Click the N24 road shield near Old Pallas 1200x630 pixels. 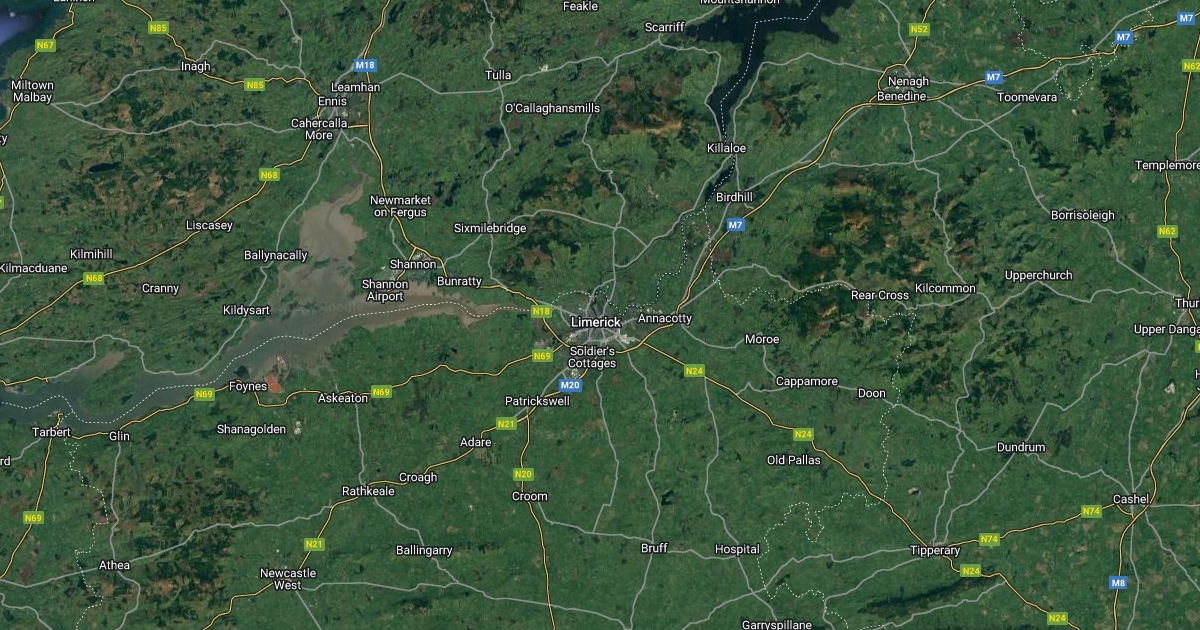tap(802, 434)
